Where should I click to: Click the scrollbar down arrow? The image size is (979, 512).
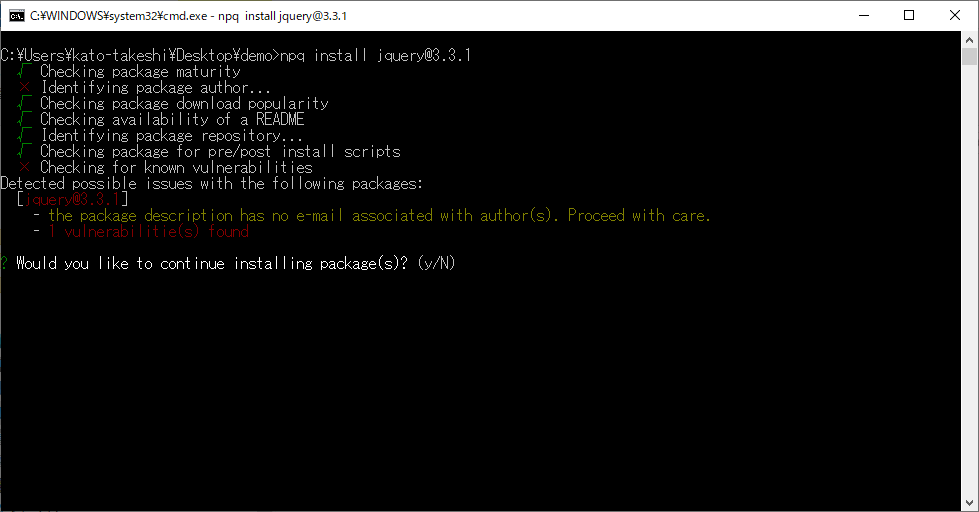click(x=969, y=503)
